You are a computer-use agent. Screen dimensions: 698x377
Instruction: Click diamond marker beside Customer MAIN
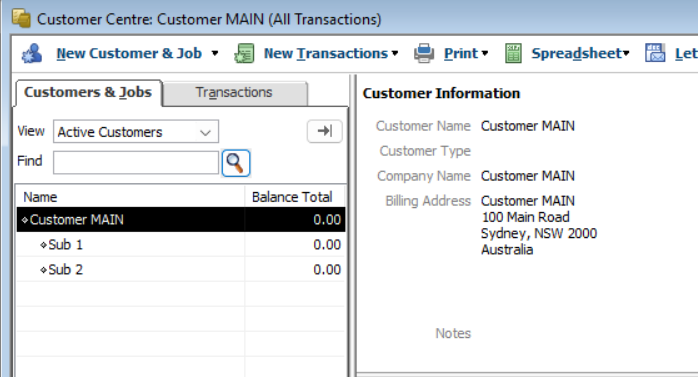click(25, 220)
